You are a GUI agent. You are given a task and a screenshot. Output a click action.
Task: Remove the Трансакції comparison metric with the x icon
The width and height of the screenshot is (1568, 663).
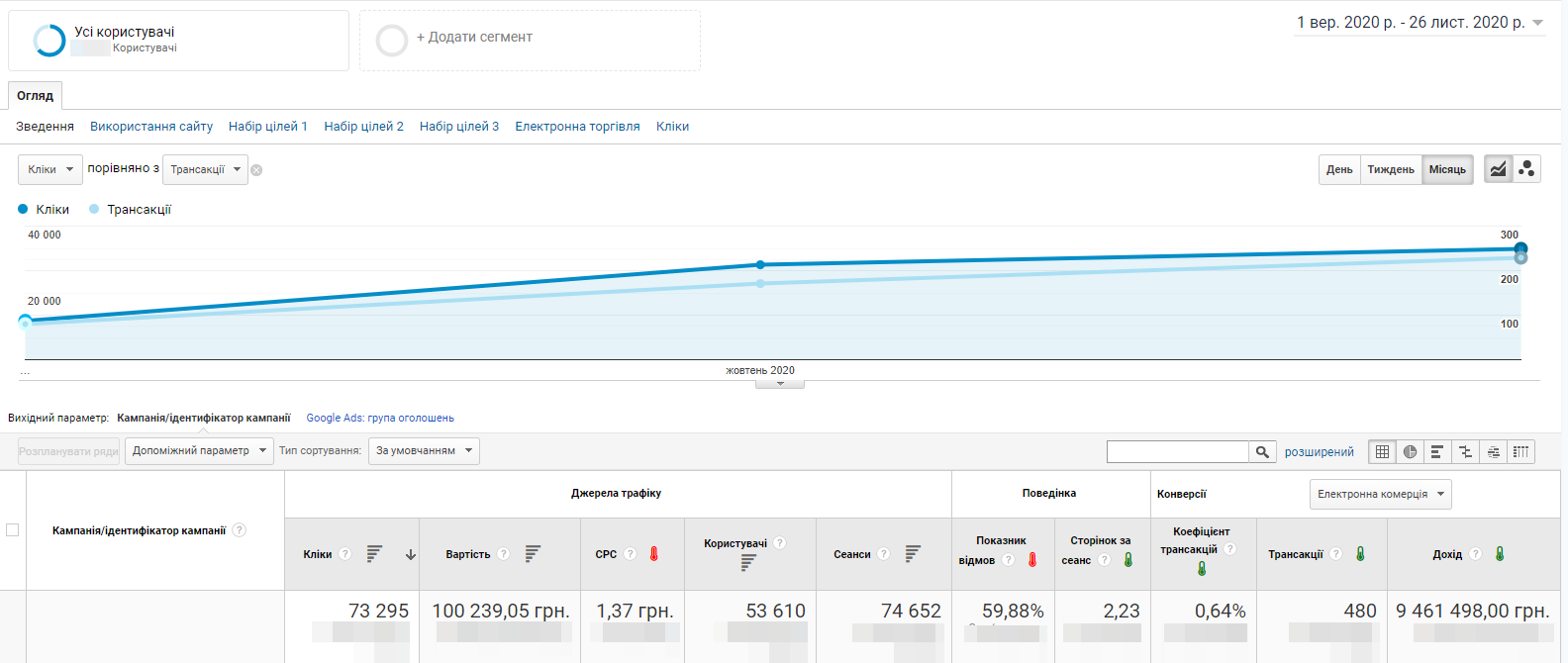click(x=256, y=170)
